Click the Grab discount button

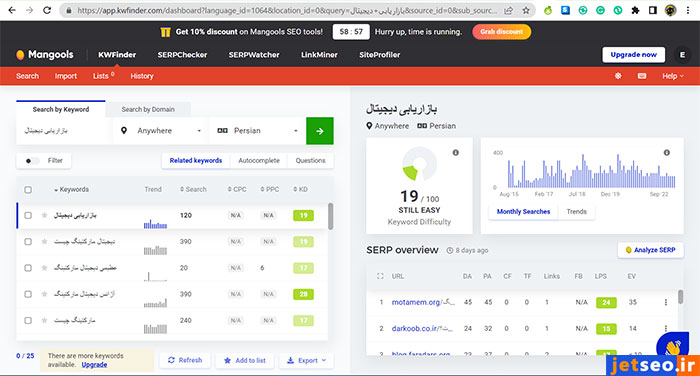coord(501,32)
